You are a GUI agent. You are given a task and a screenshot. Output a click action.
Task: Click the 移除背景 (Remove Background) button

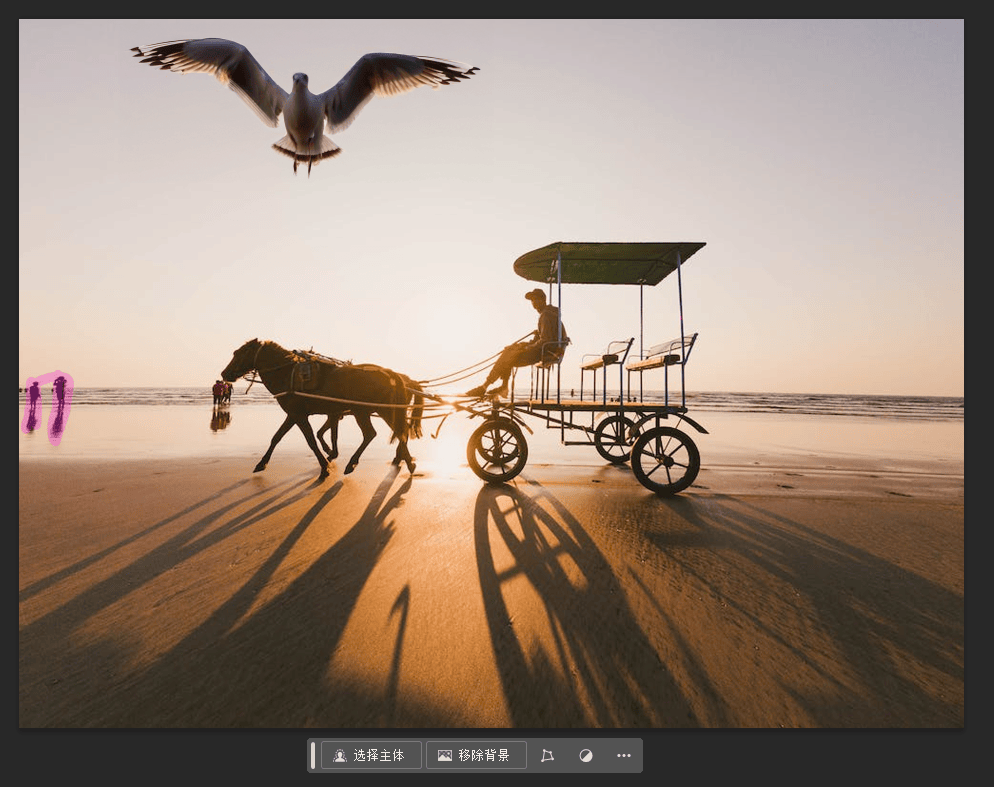(476, 755)
